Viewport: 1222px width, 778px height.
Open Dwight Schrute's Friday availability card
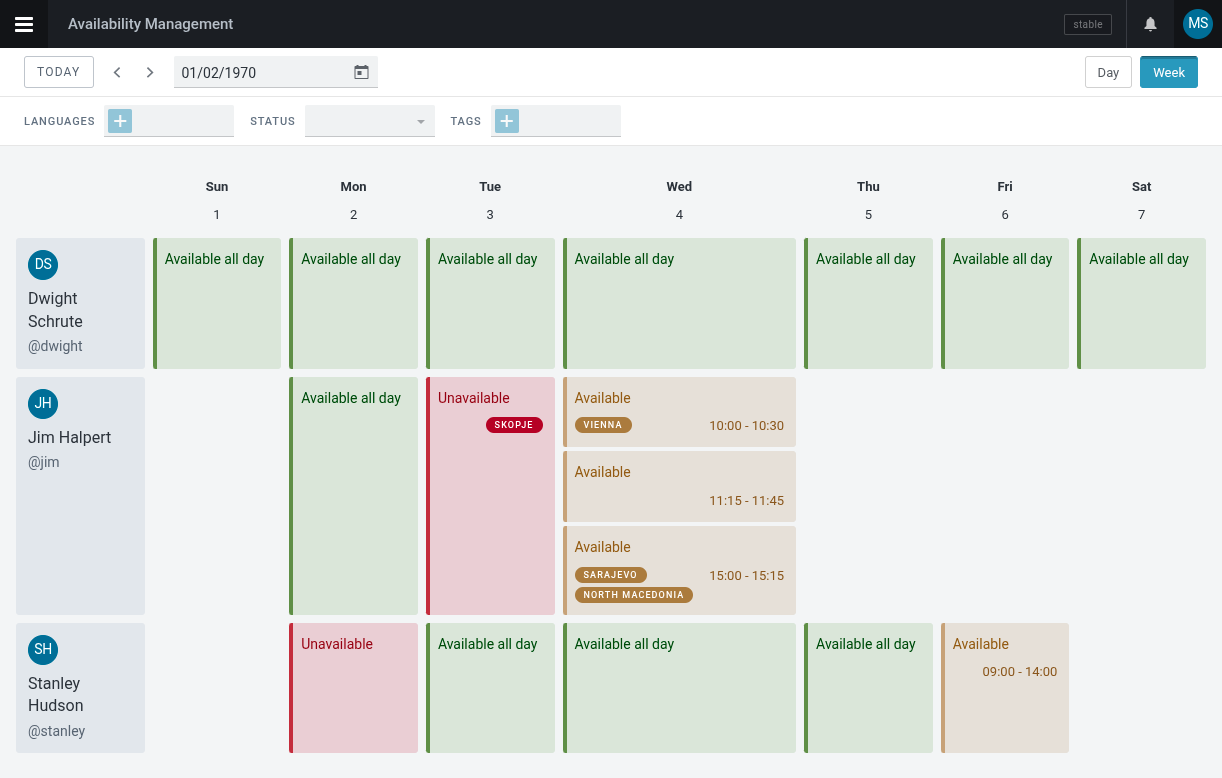(1005, 303)
